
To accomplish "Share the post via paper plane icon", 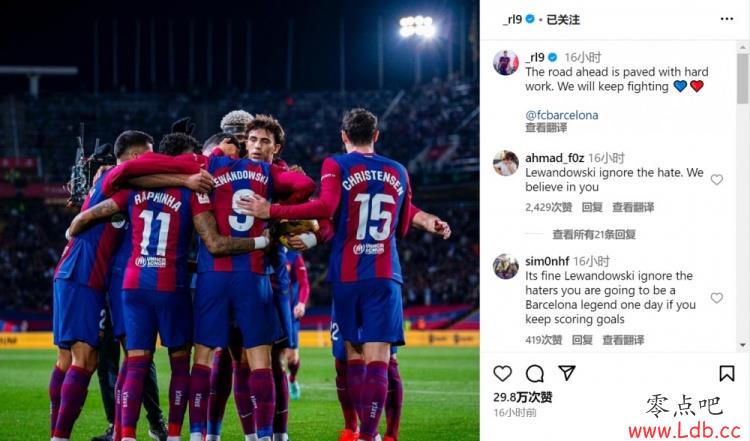I will pos(567,373).
